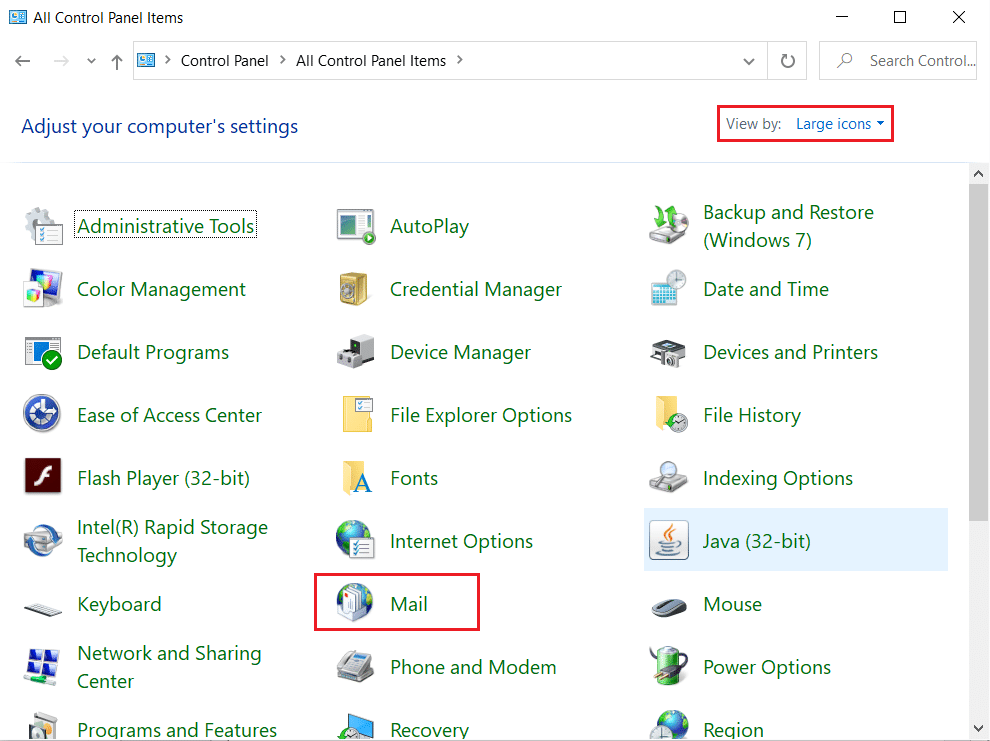
Task: Expand the Recent locations chevron
Action: (91, 61)
